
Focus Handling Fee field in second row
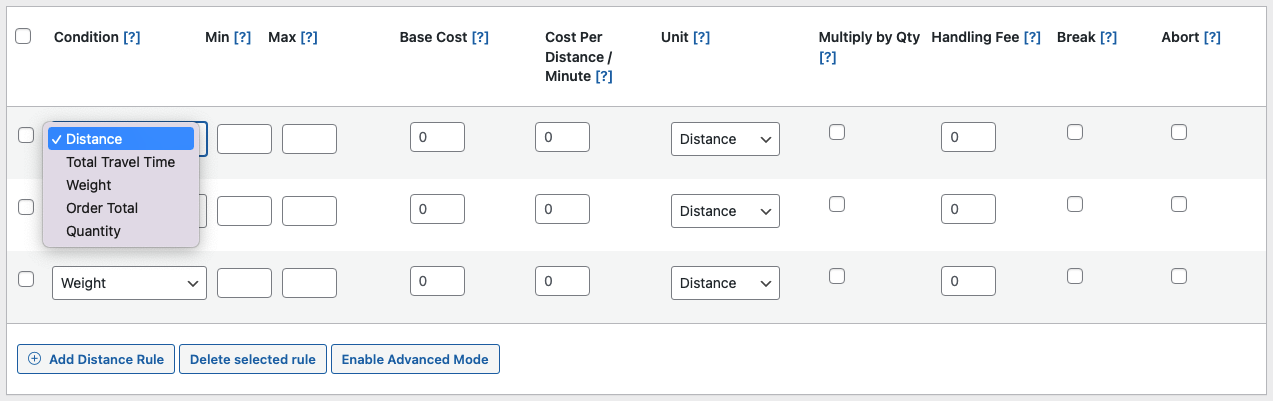pyautogui.click(x=968, y=209)
